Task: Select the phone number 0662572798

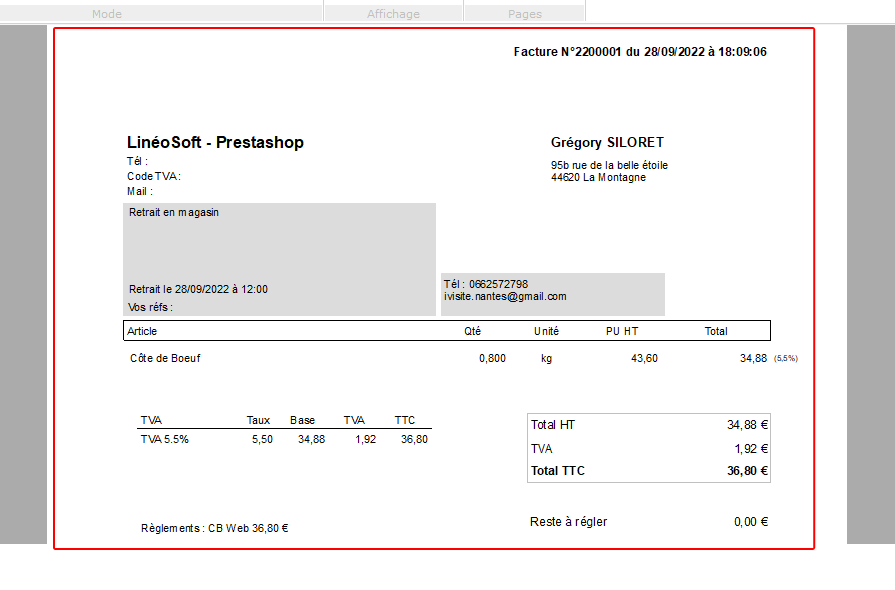Action: 498,284
